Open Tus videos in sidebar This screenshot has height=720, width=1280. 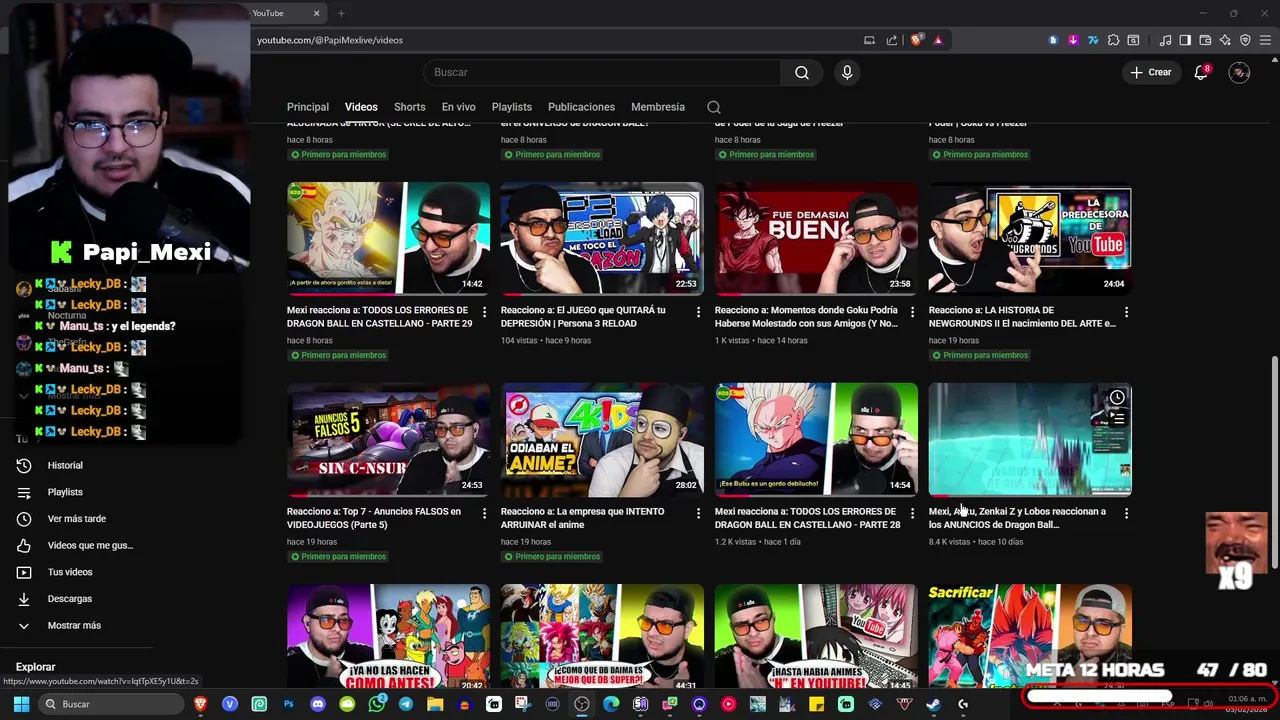point(70,572)
